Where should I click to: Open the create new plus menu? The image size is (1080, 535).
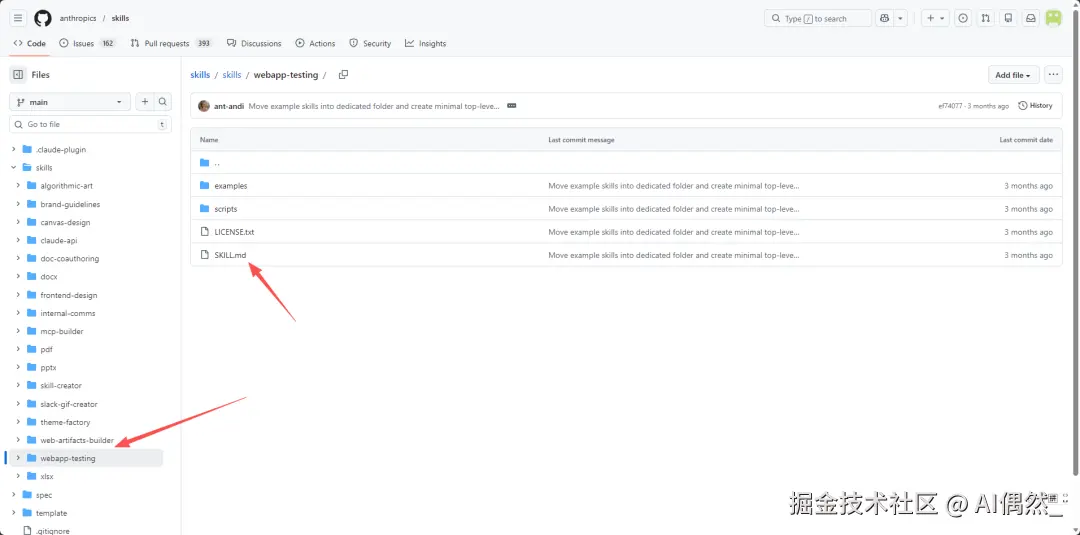point(935,19)
